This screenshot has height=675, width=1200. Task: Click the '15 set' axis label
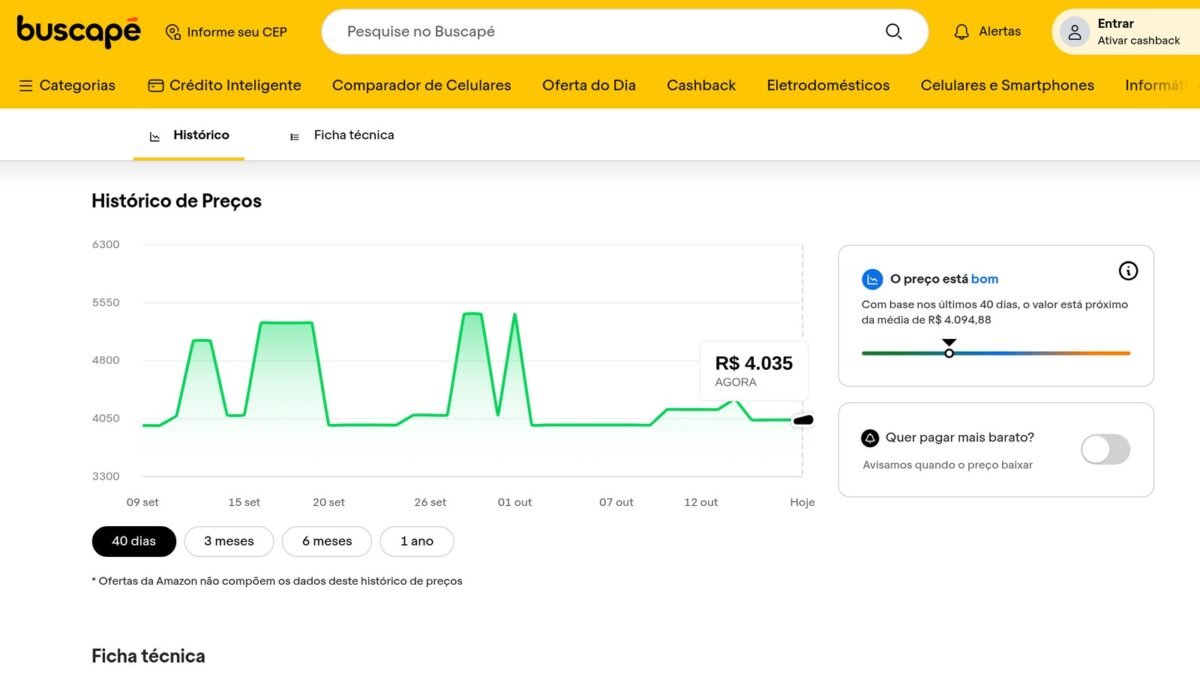(x=244, y=503)
